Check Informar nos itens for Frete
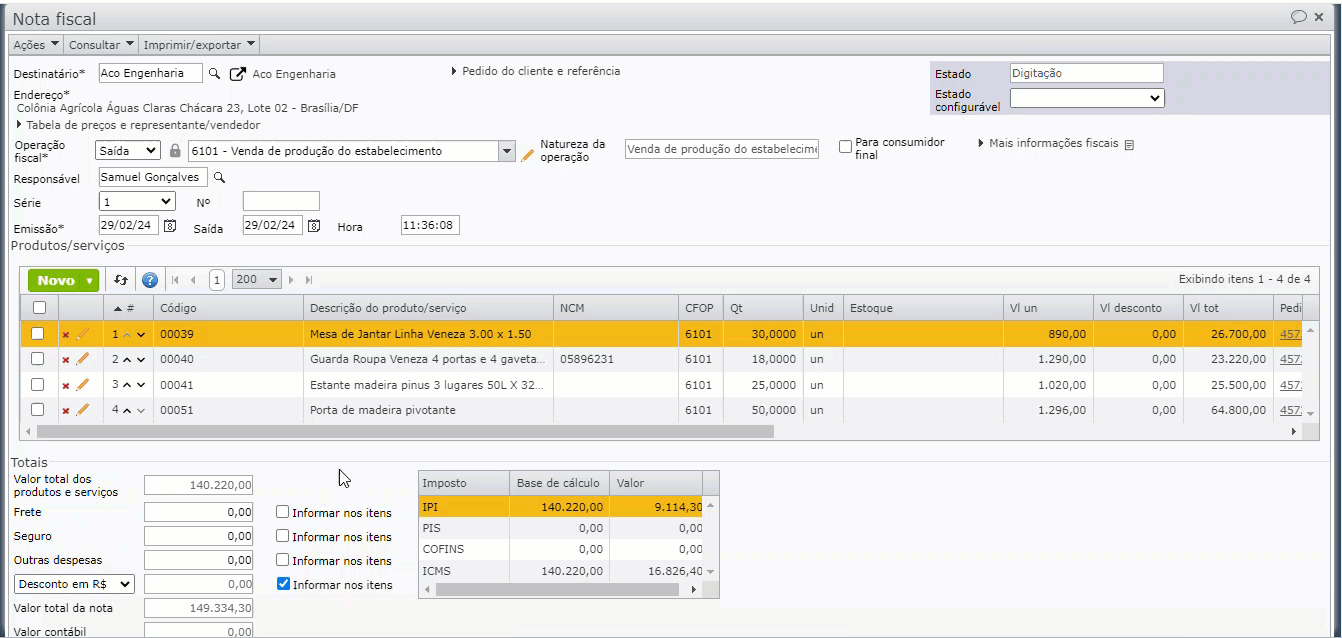Viewport: 1342px width, 638px height. 284,512
